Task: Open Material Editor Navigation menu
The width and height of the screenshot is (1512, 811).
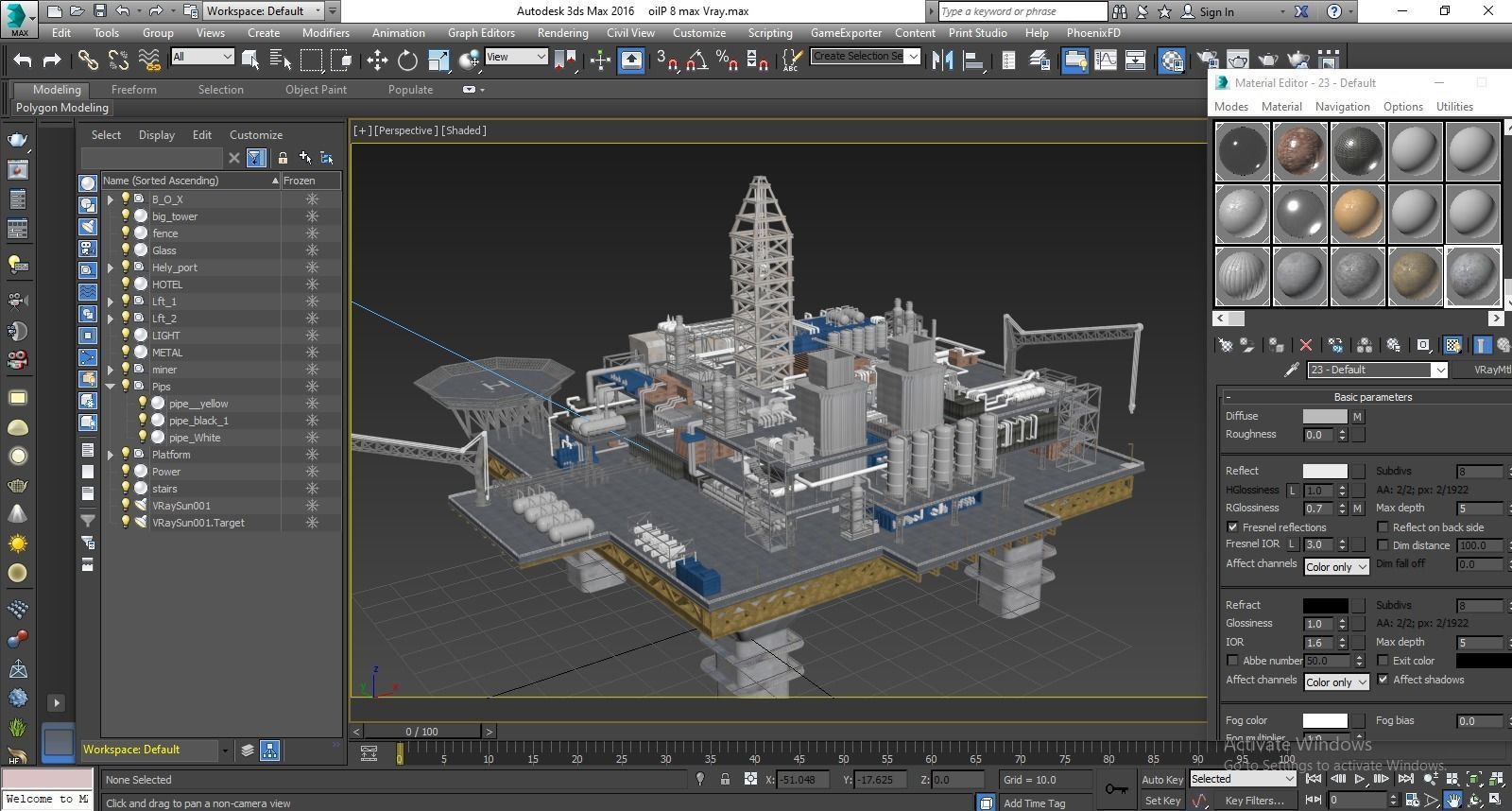Action: (1342, 107)
